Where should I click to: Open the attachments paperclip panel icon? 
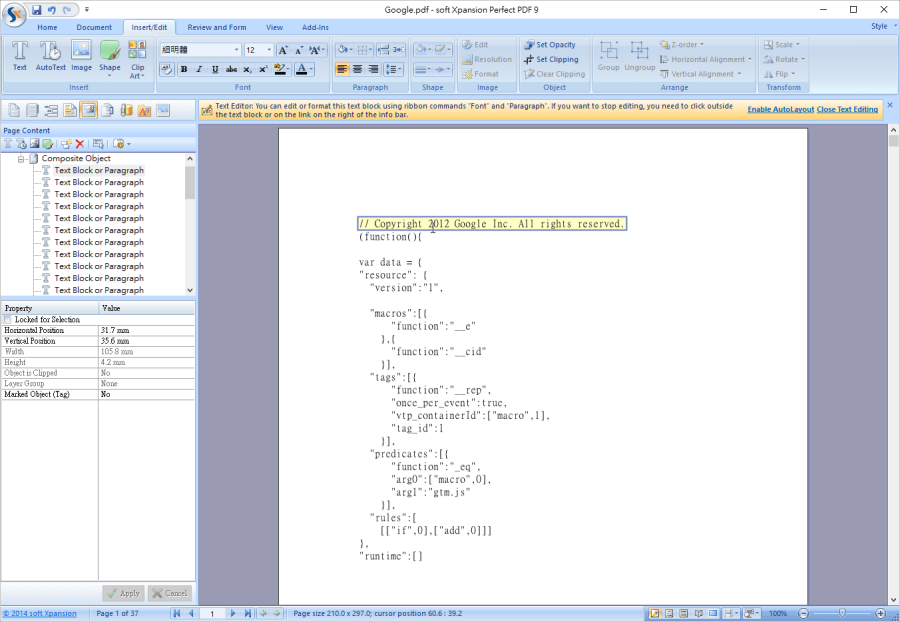click(x=126, y=110)
